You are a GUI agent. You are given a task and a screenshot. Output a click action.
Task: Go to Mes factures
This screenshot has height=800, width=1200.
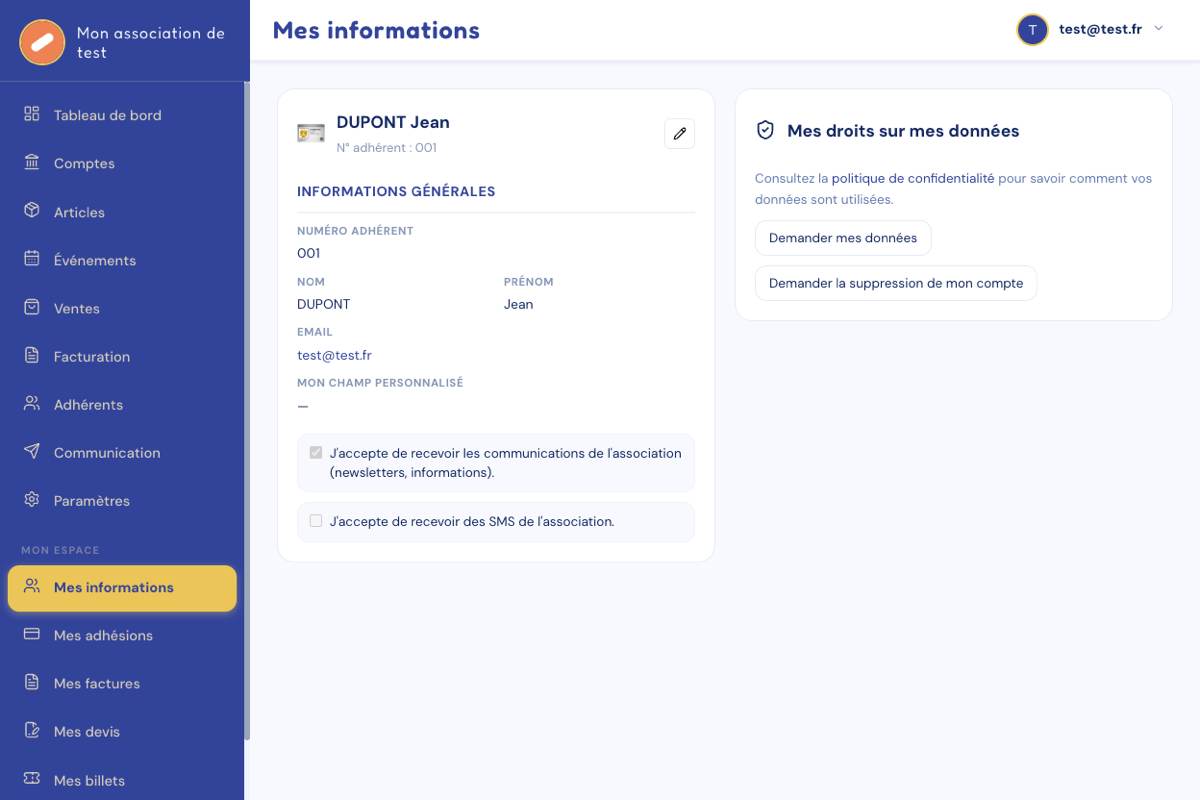click(122, 683)
